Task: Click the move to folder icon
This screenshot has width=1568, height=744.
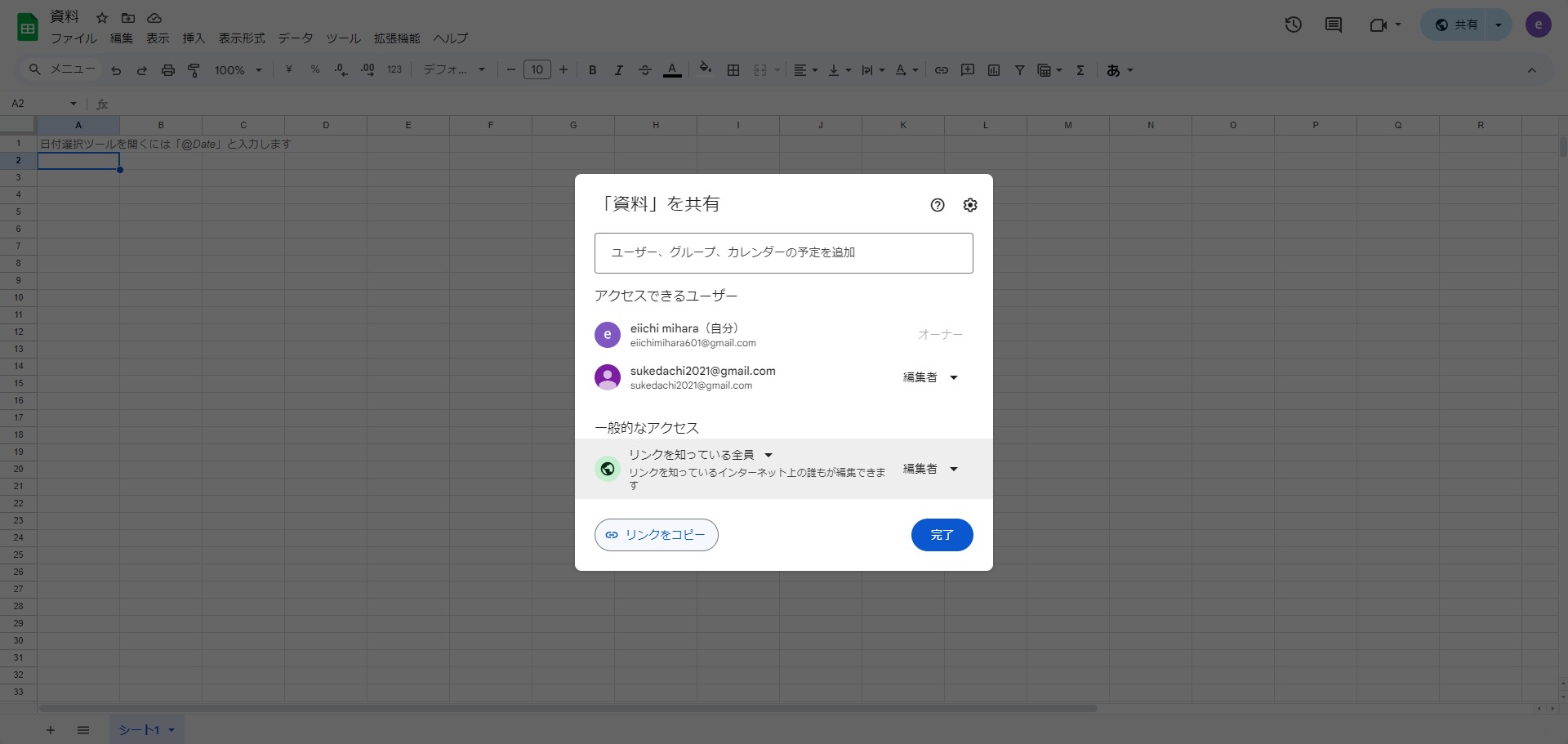Action: pos(128,17)
